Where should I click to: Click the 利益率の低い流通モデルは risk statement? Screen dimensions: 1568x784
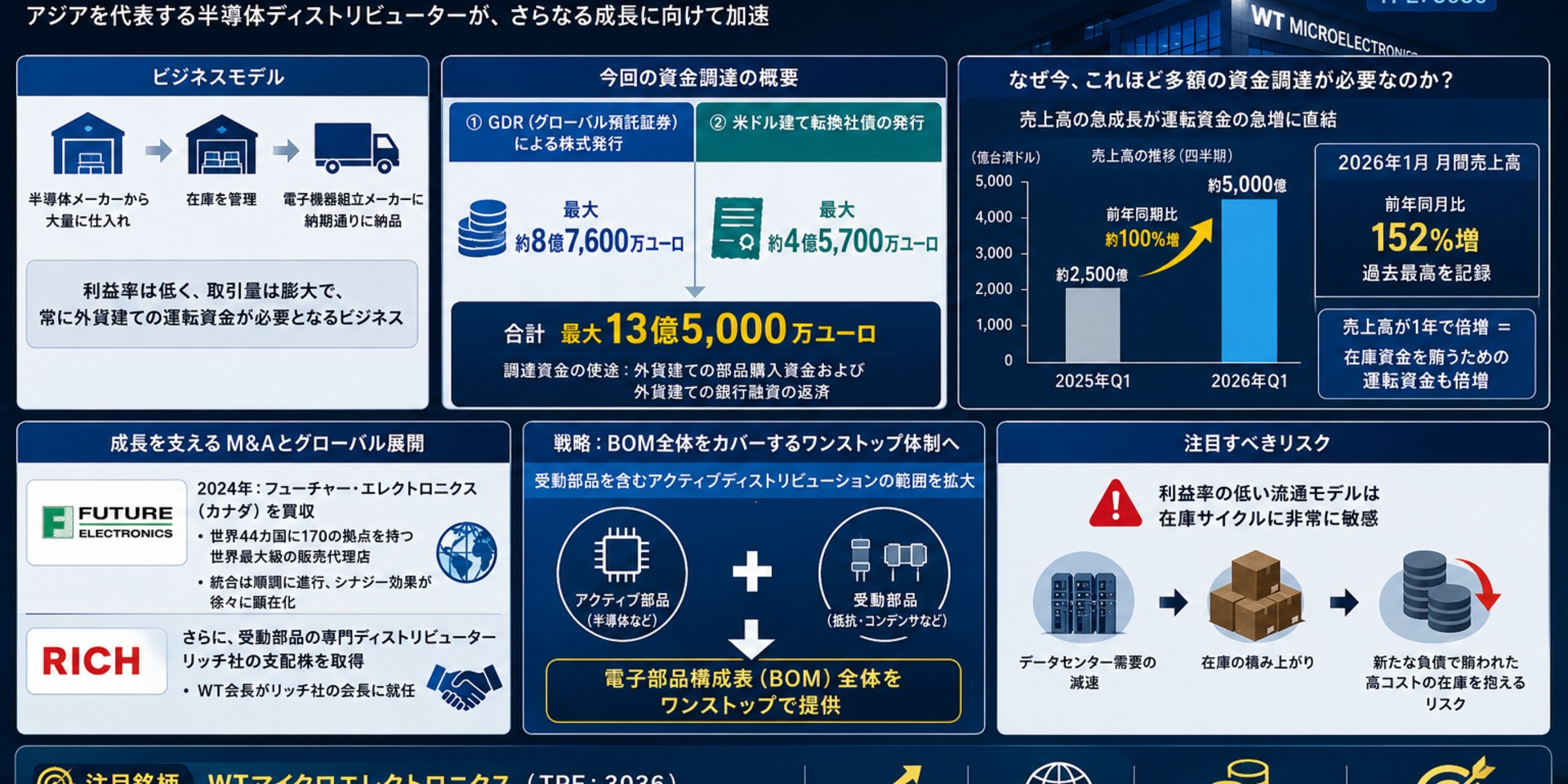tap(1268, 493)
